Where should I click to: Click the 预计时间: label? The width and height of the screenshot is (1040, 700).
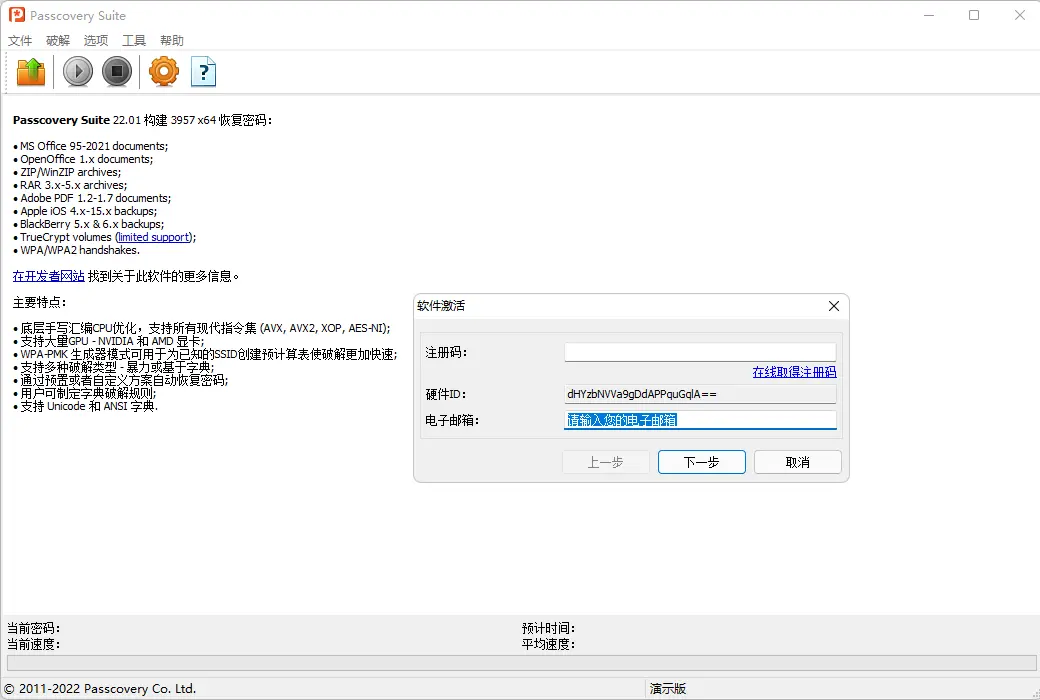coord(548,628)
